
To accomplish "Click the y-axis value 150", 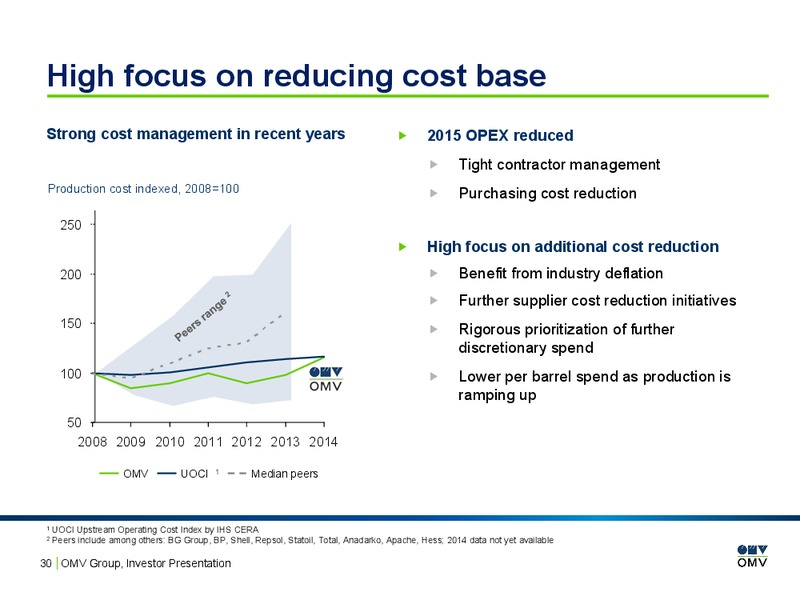I will (71, 324).
